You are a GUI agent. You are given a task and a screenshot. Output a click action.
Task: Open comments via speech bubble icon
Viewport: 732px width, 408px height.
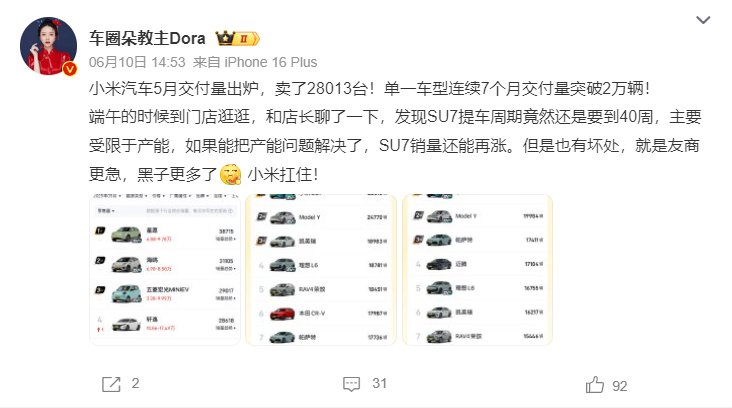click(x=351, y=384)
